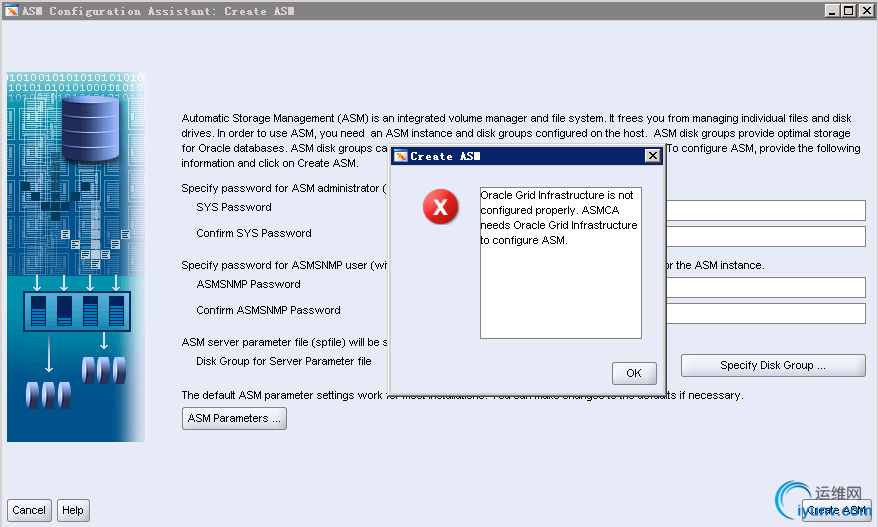Viewport: 878px width, 527px height.
Task: Click the database storage illustration image
Action: 76,256
